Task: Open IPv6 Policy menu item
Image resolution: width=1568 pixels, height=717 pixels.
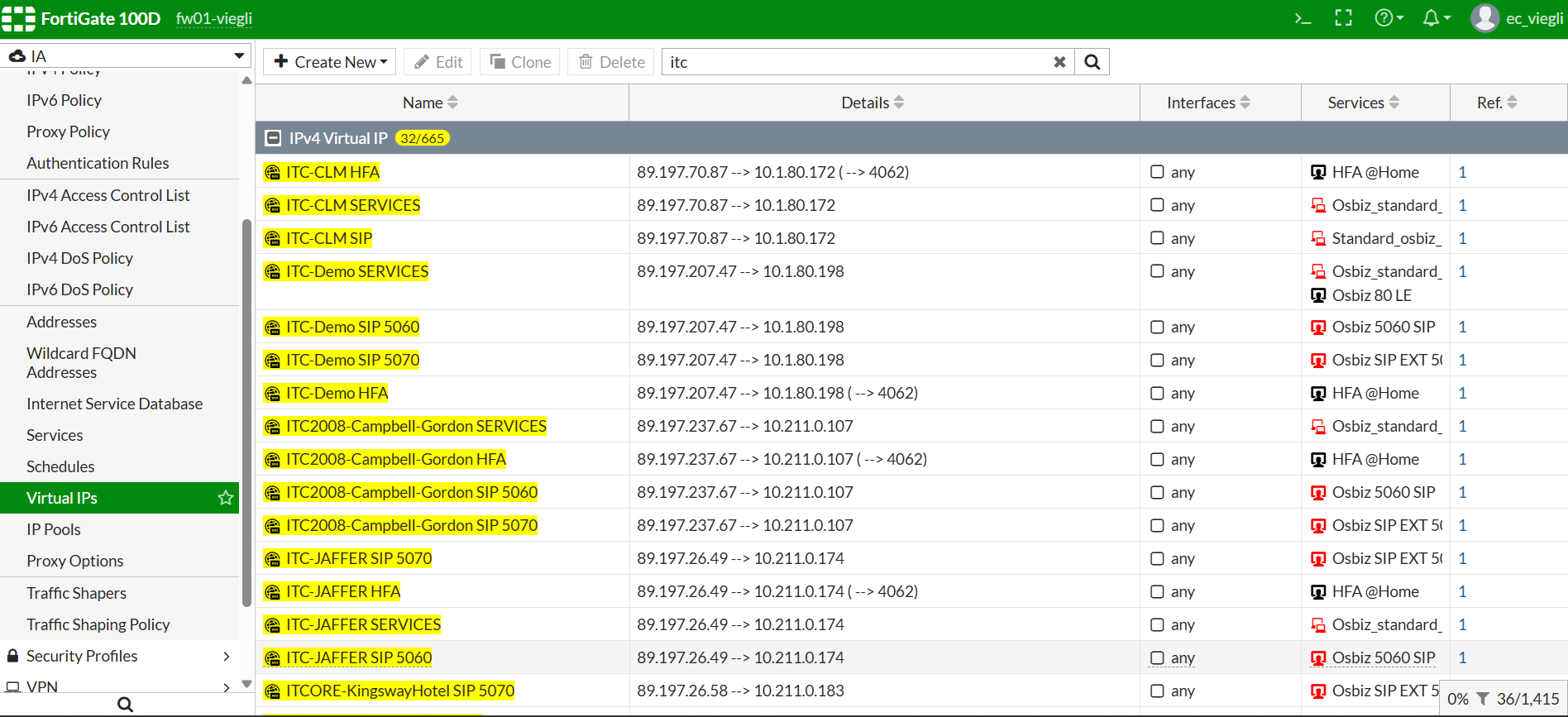Action: coord(64,100)
